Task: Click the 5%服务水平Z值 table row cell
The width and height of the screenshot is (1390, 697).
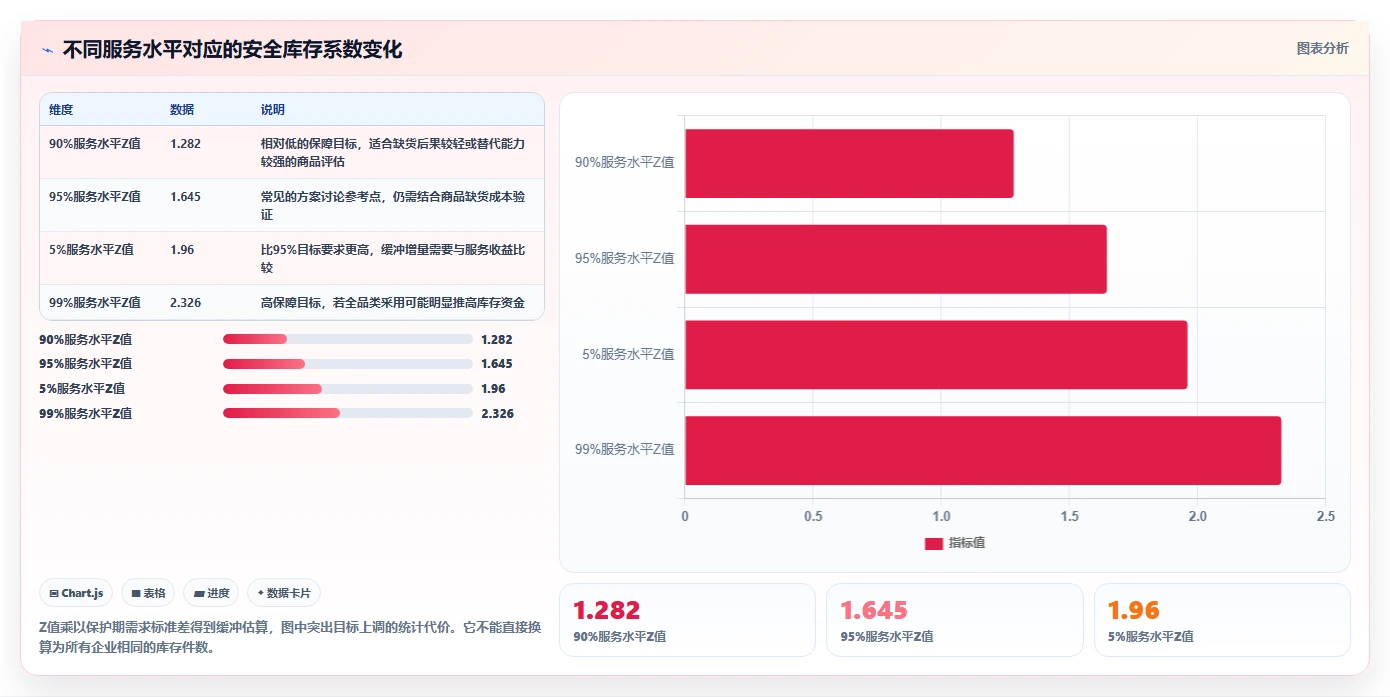Action: click(91, 250)
